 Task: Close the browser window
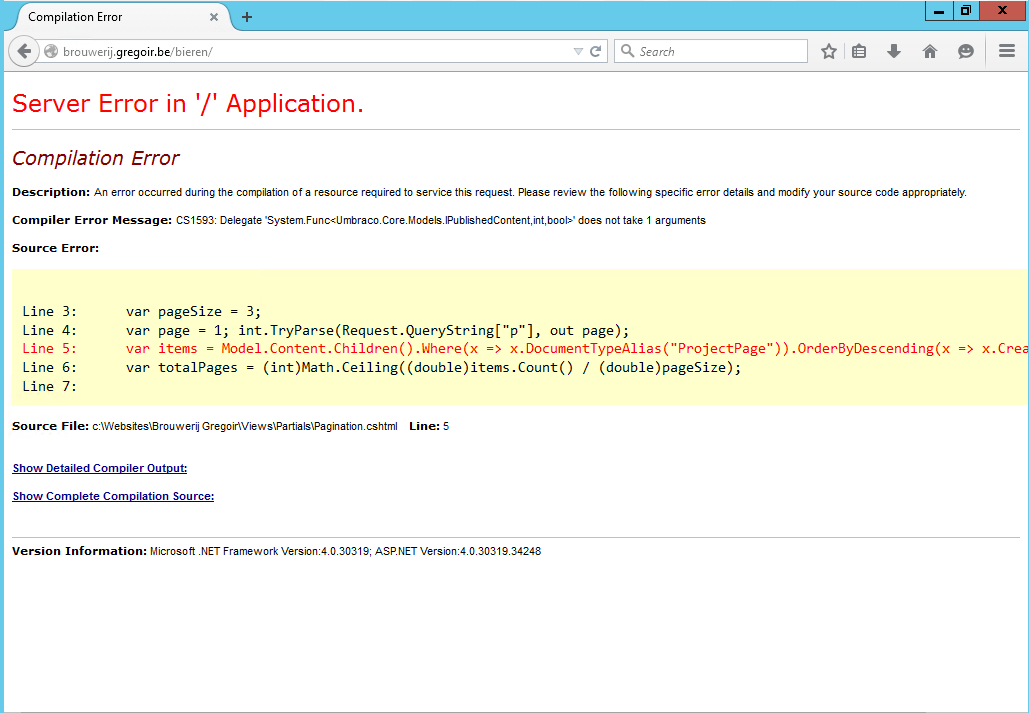point(1003,11)
